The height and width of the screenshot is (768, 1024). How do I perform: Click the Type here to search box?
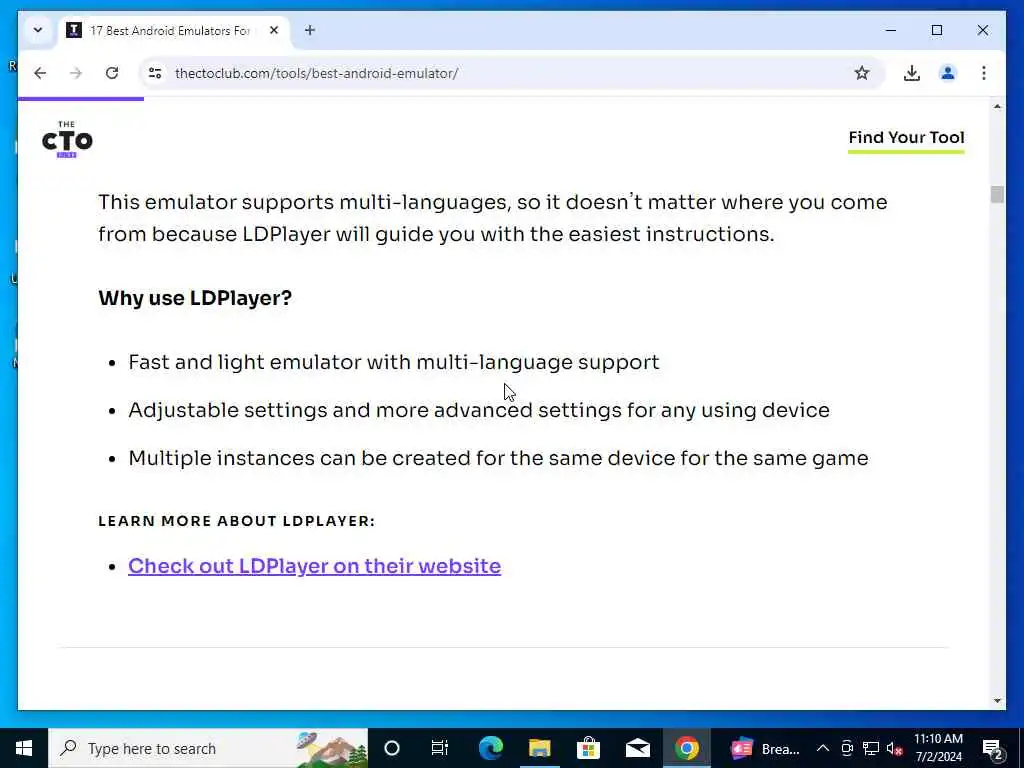click(208, 748)
